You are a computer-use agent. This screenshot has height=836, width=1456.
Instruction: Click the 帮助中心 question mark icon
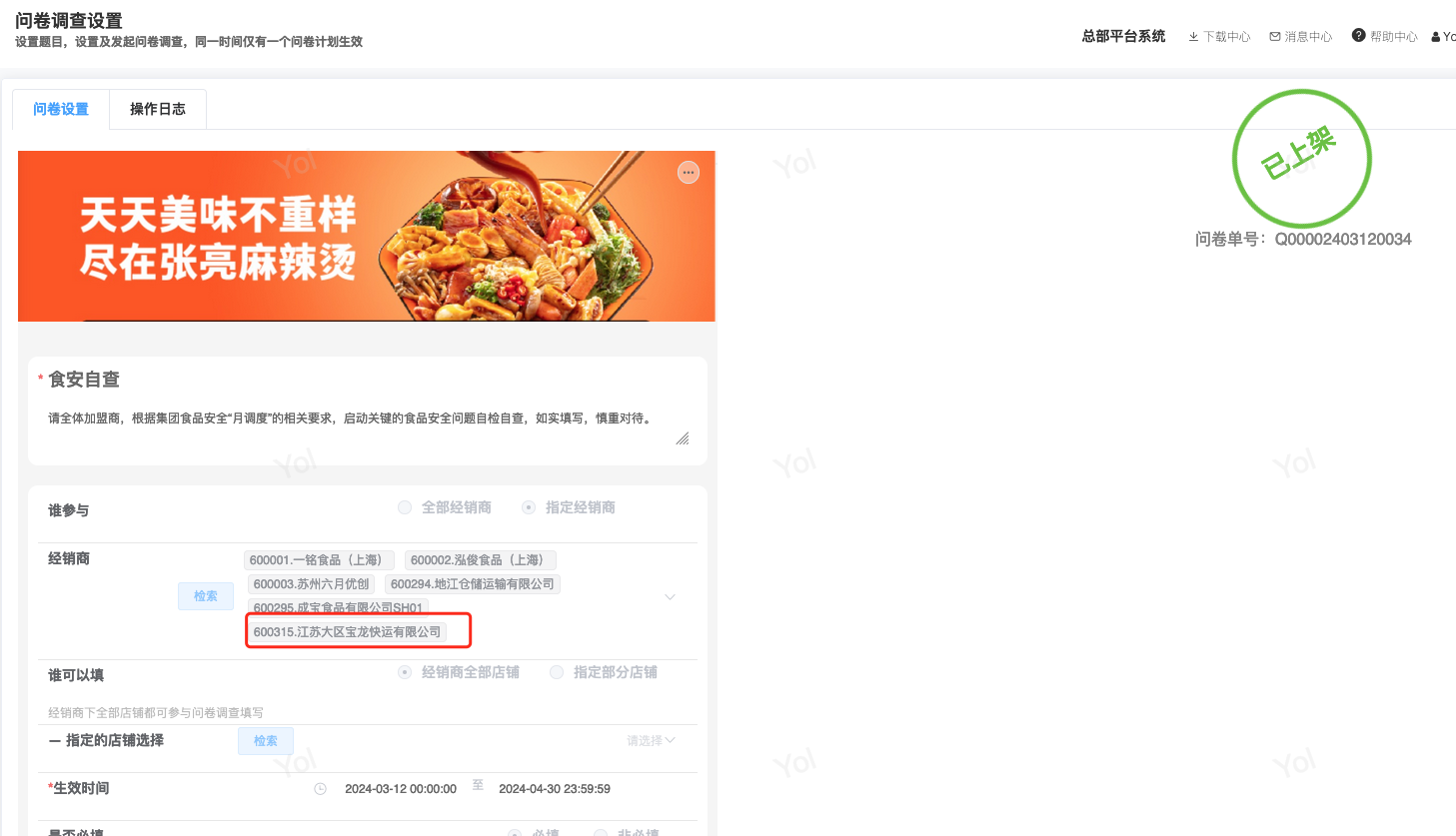(1358, 35)
